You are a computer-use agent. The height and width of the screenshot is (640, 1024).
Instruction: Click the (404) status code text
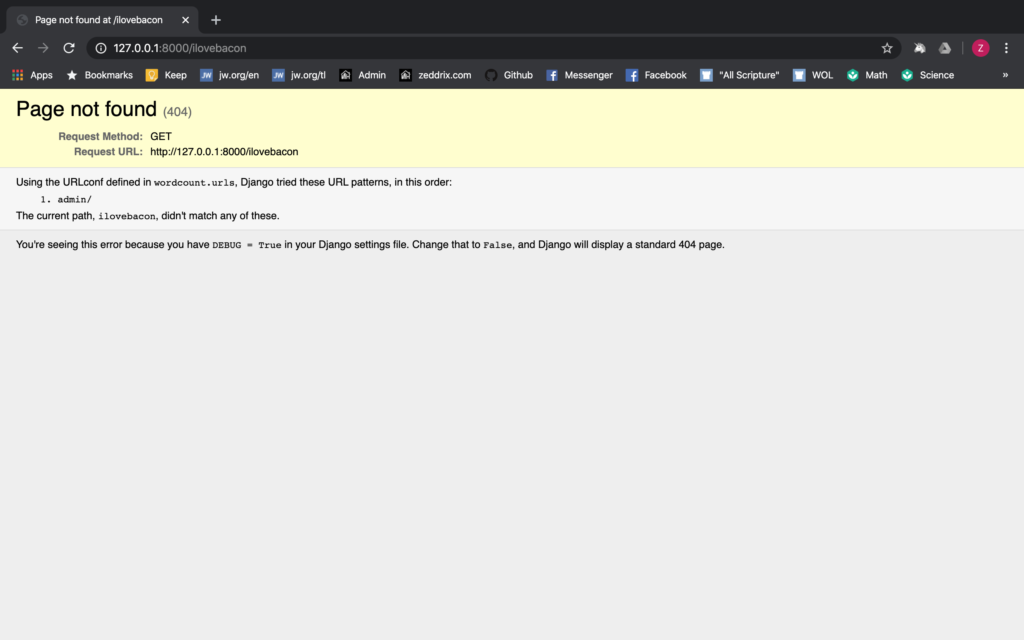pos(177,112)
